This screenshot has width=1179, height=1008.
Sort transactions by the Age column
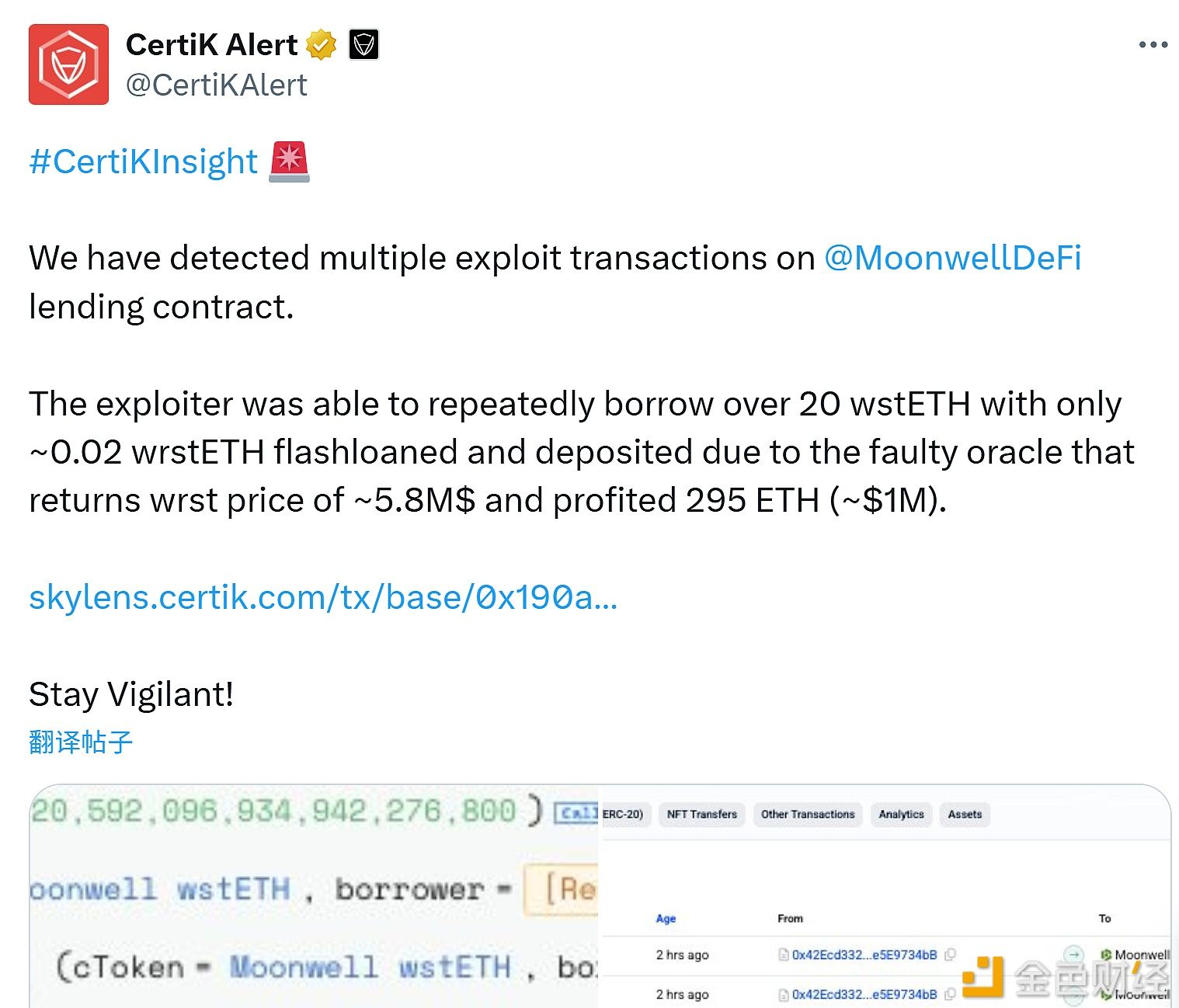pos(665,918)
